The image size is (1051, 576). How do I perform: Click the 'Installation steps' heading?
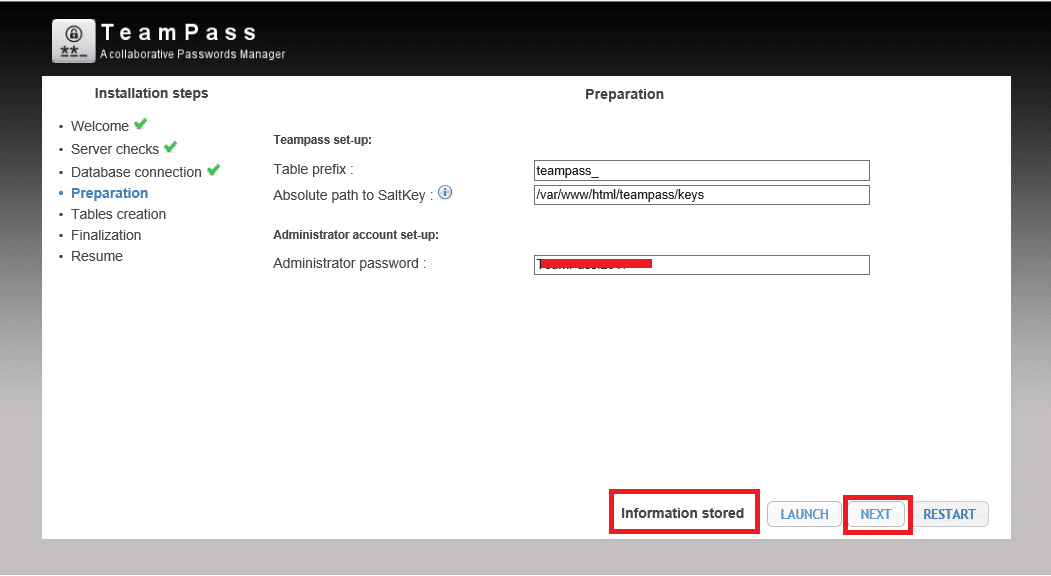click(x=151, y=93)
